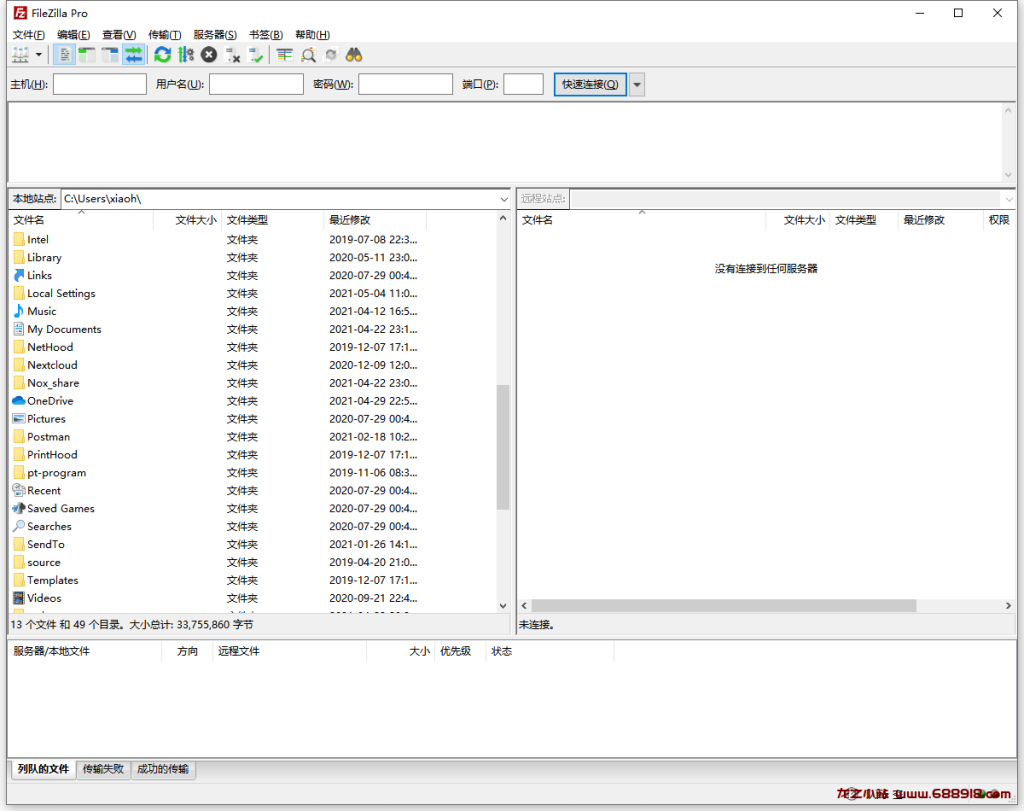Select the Recent folder icon
The width and height of the screenshot is (1024, 811).
[x=19, y=490]
